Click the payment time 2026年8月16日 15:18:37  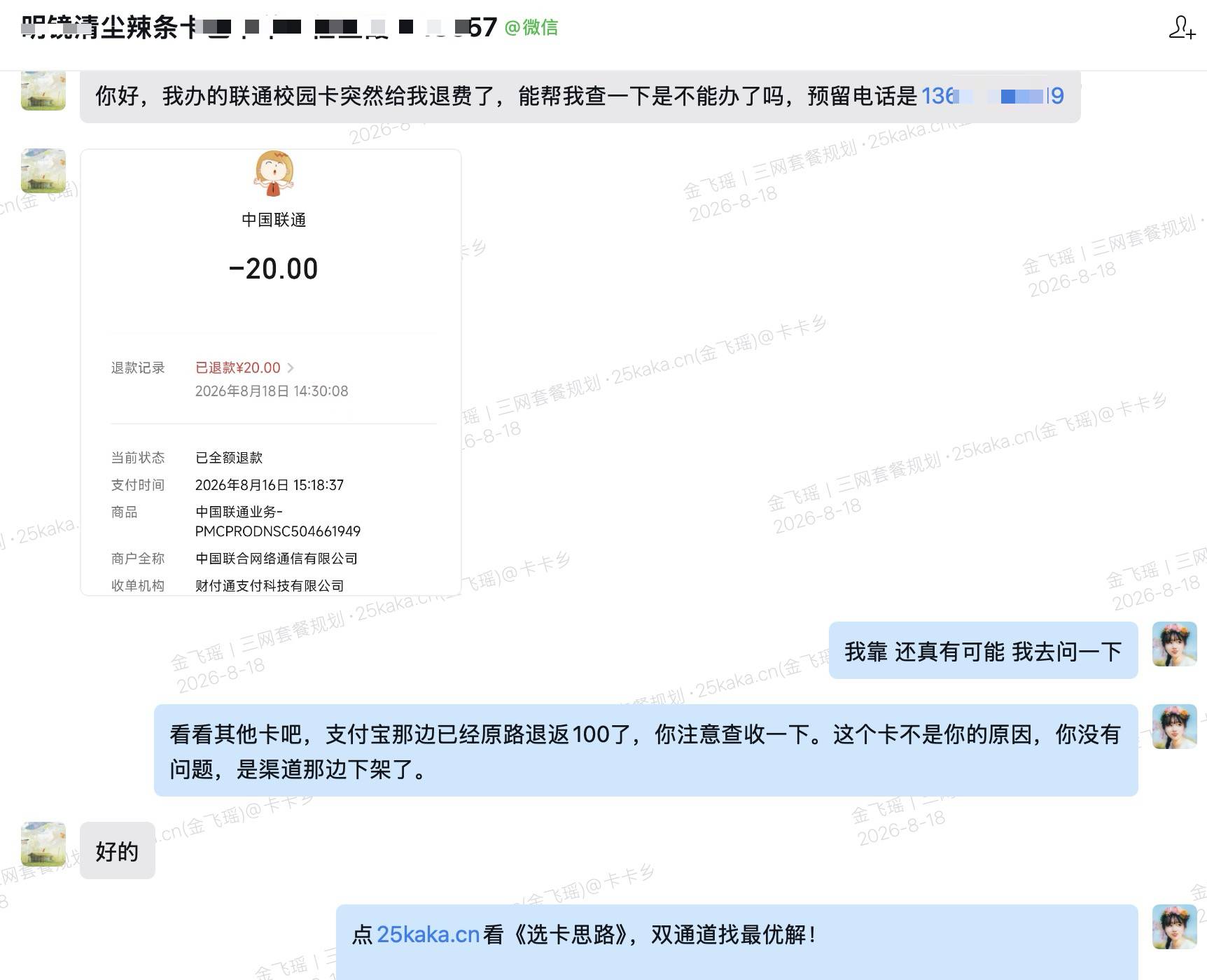pos(270,485)
